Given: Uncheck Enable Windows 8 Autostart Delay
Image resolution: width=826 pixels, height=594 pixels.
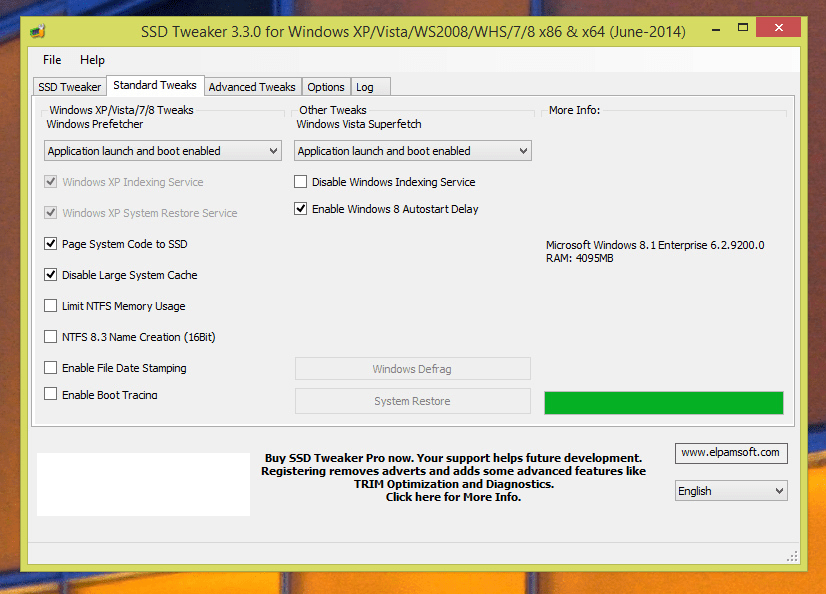Looking at the screenshot, I should click(x=301, y=209).
